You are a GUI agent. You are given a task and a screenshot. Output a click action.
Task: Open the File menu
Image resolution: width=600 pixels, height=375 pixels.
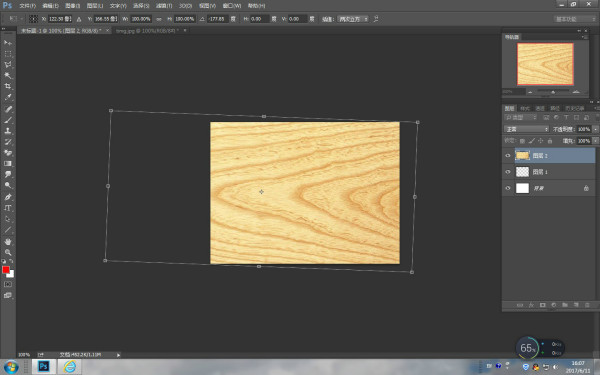click(28, 6)
